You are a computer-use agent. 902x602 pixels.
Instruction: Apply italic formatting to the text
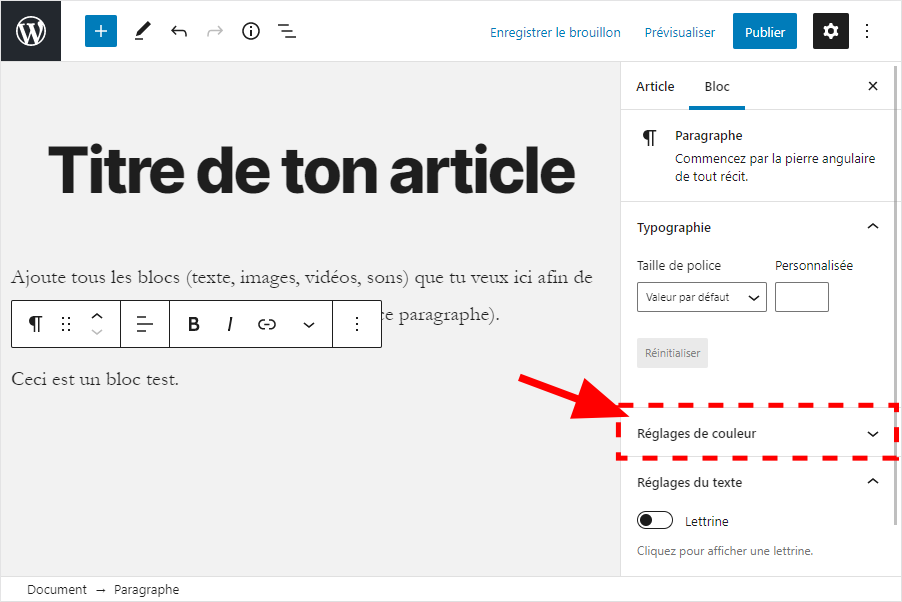coord(230,324)
